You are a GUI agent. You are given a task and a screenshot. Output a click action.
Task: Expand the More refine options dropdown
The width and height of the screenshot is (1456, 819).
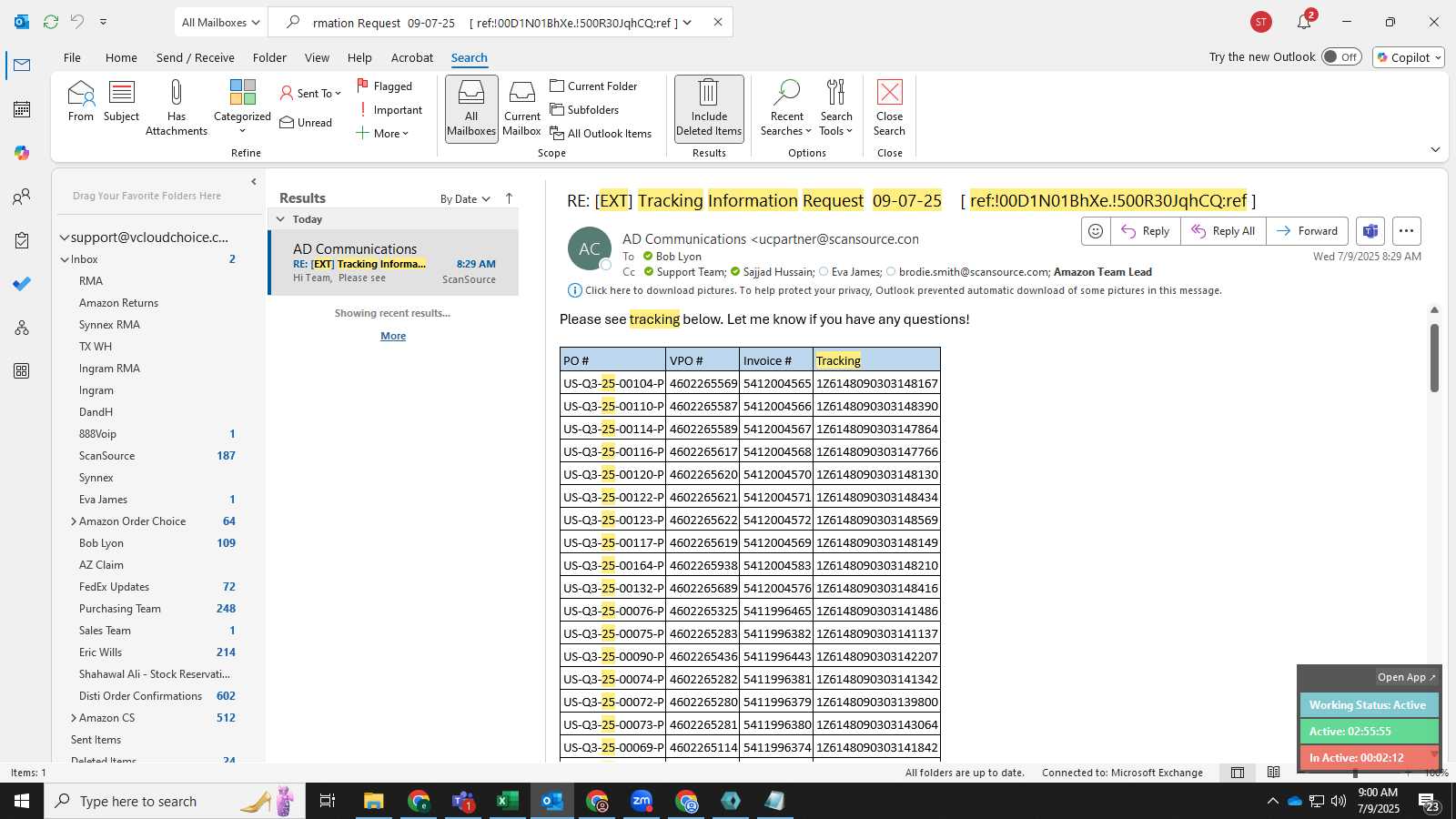point(382,133)
